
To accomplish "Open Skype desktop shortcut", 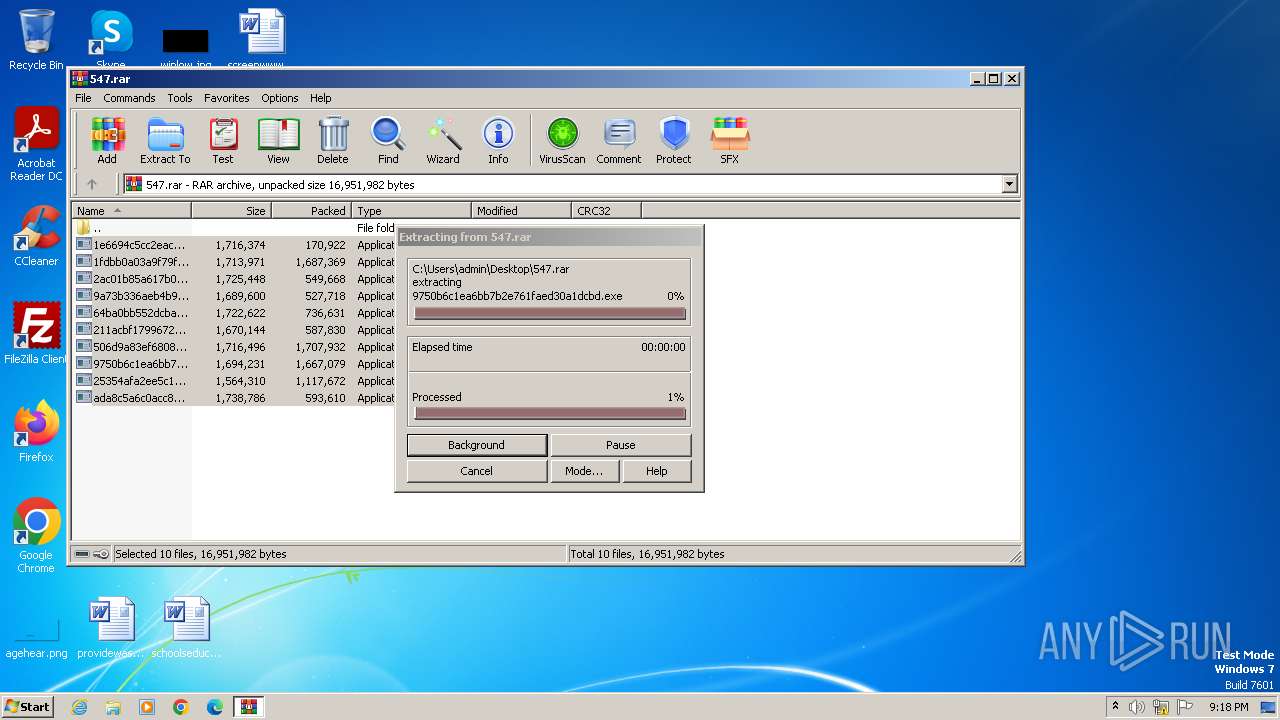I will click(x=110, y=40).
